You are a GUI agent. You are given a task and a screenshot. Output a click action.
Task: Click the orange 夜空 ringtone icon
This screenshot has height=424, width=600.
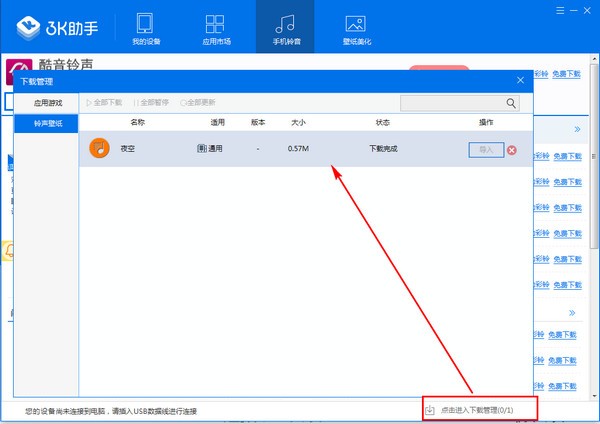[x=99, y=148]
